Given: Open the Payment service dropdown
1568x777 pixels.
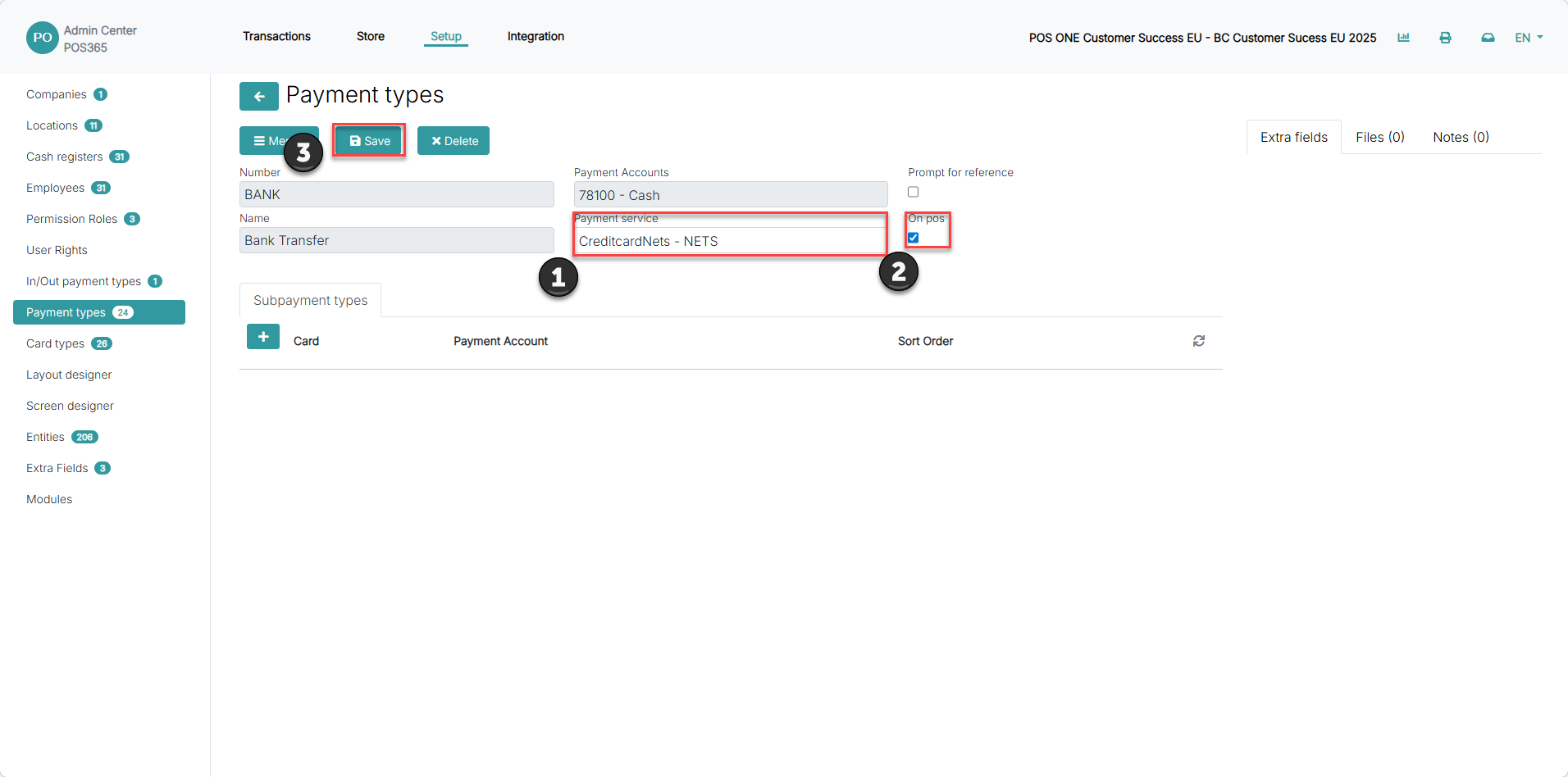Looking at the screenshot, I should [x=730, y=241].
